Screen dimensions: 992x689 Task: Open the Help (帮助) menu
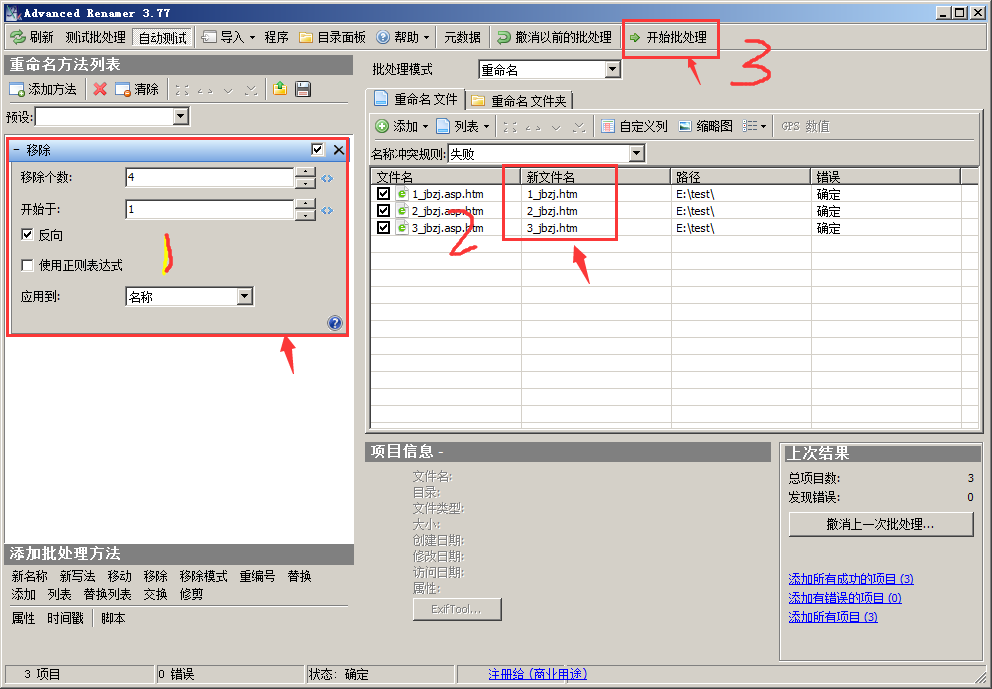(403, 37)
